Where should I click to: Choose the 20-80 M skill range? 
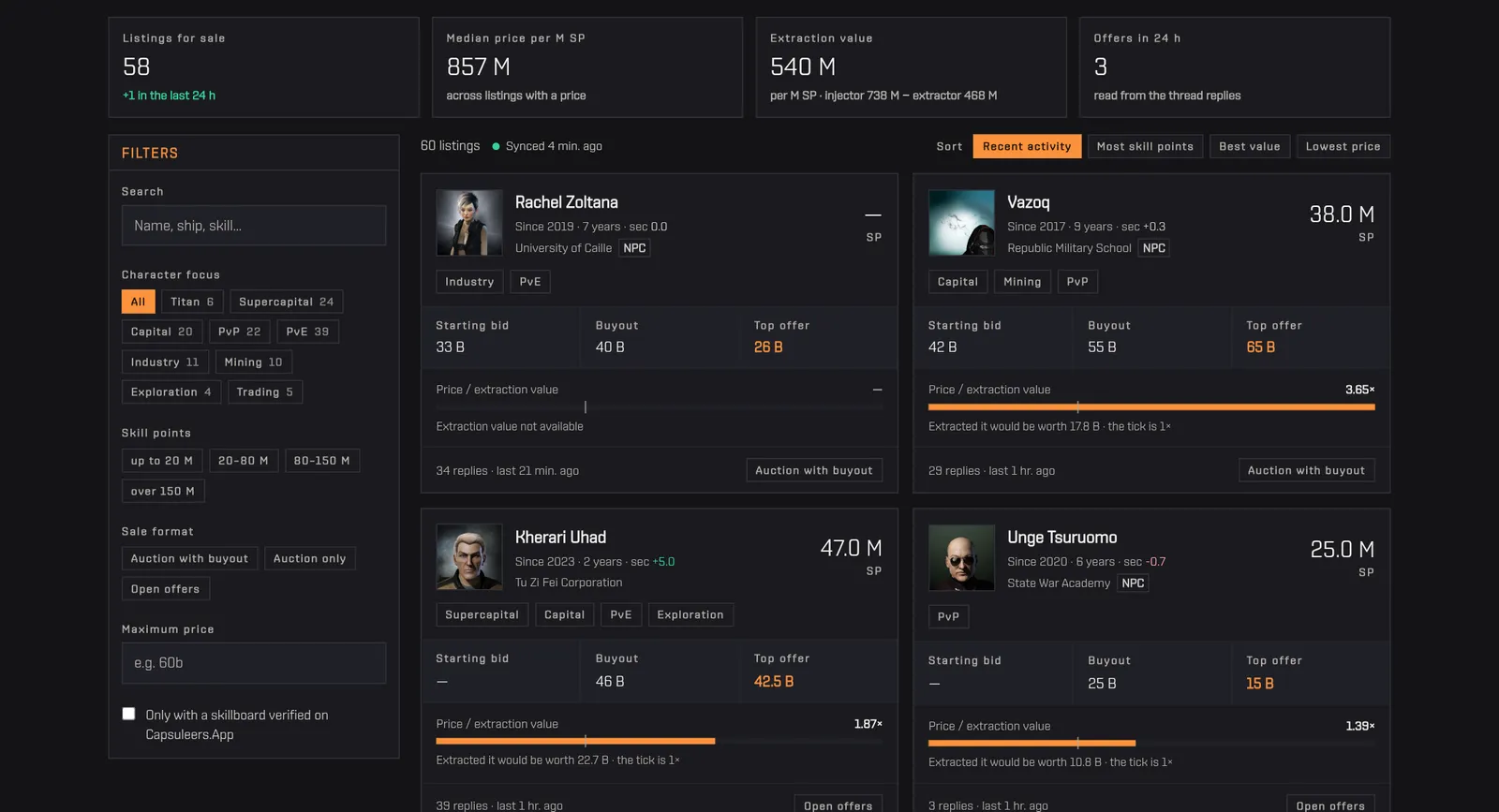coord(244,461)
